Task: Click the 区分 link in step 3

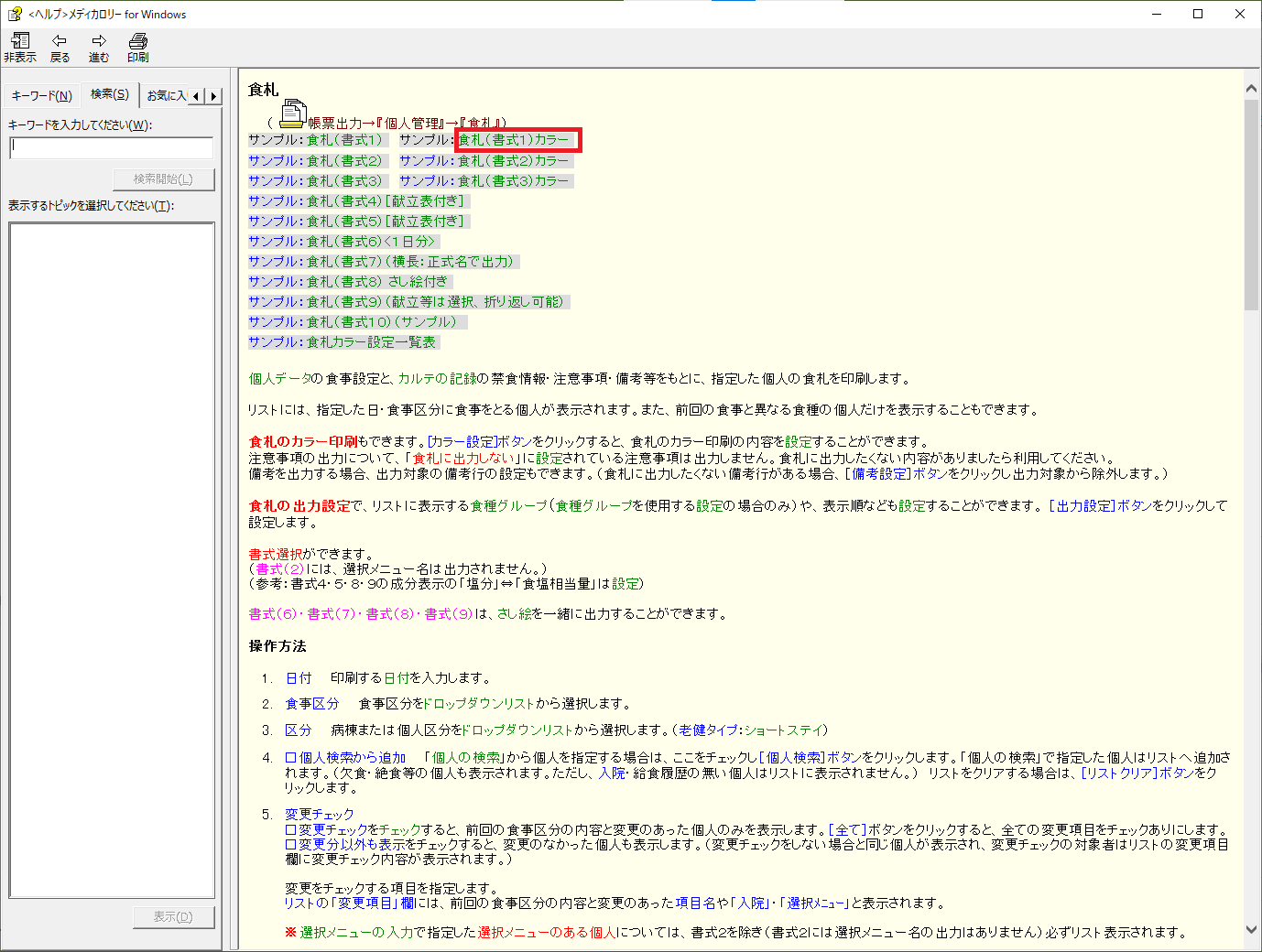Action: (x=299, y=730)
